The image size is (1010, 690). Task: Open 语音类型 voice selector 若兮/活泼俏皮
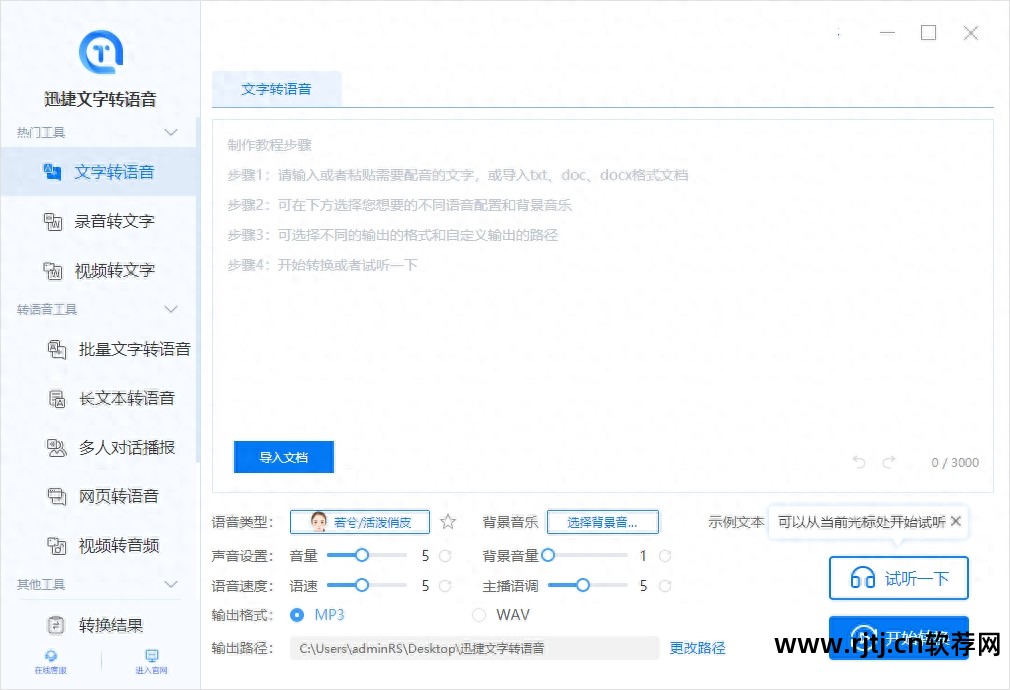(360, 522)
